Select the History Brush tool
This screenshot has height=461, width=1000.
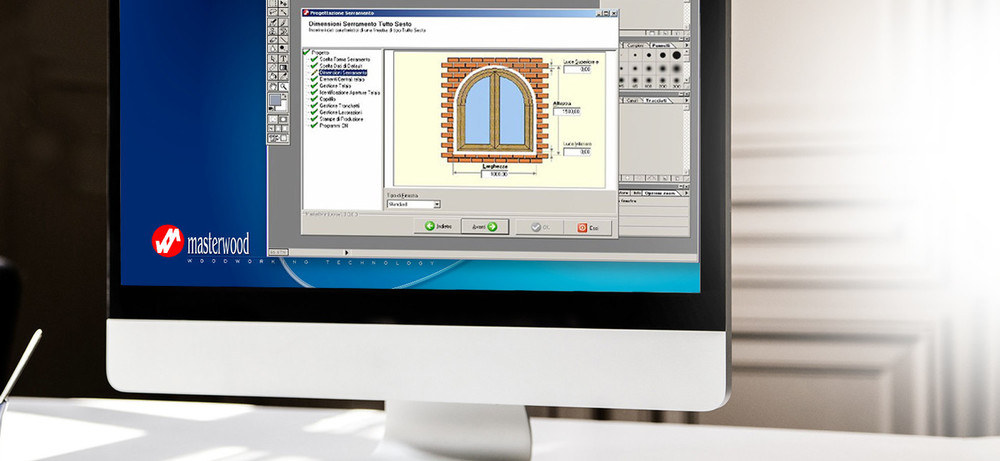tap(283, 30)
